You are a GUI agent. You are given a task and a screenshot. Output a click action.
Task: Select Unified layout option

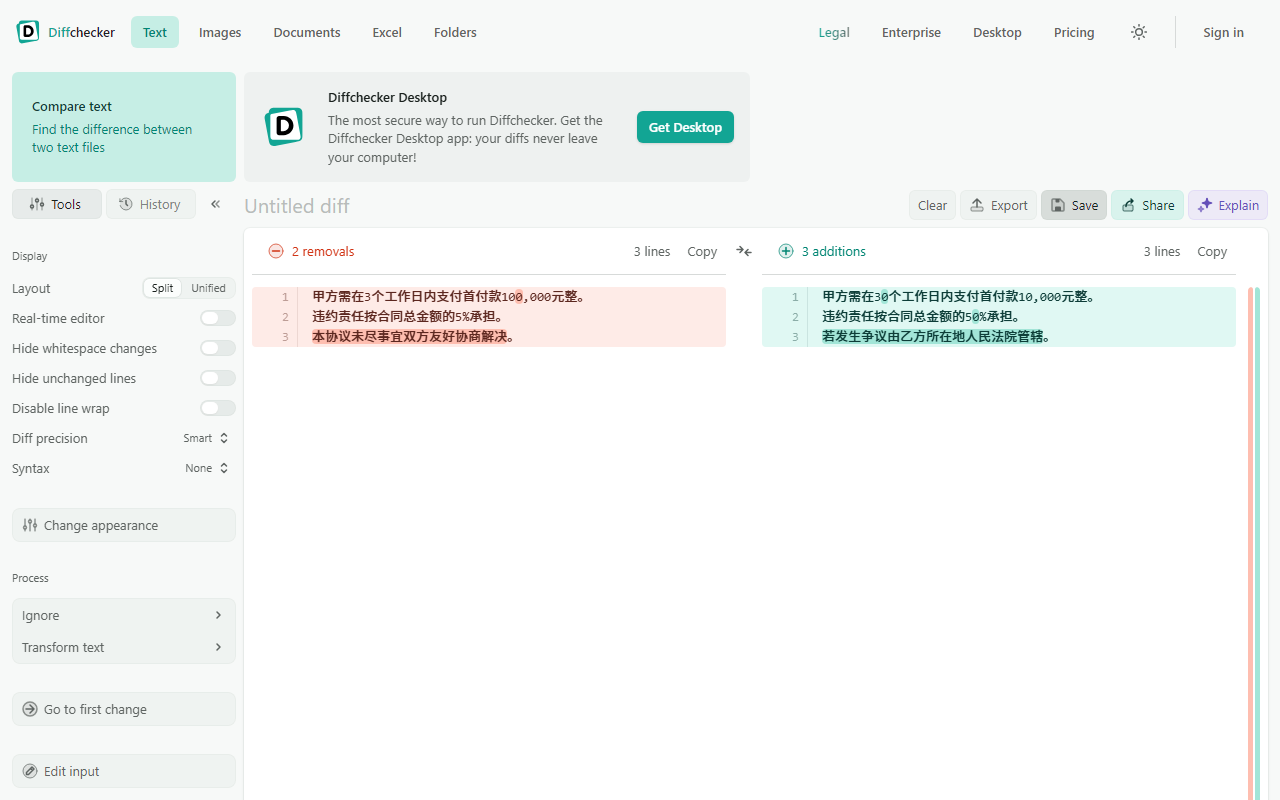[209, 288]
